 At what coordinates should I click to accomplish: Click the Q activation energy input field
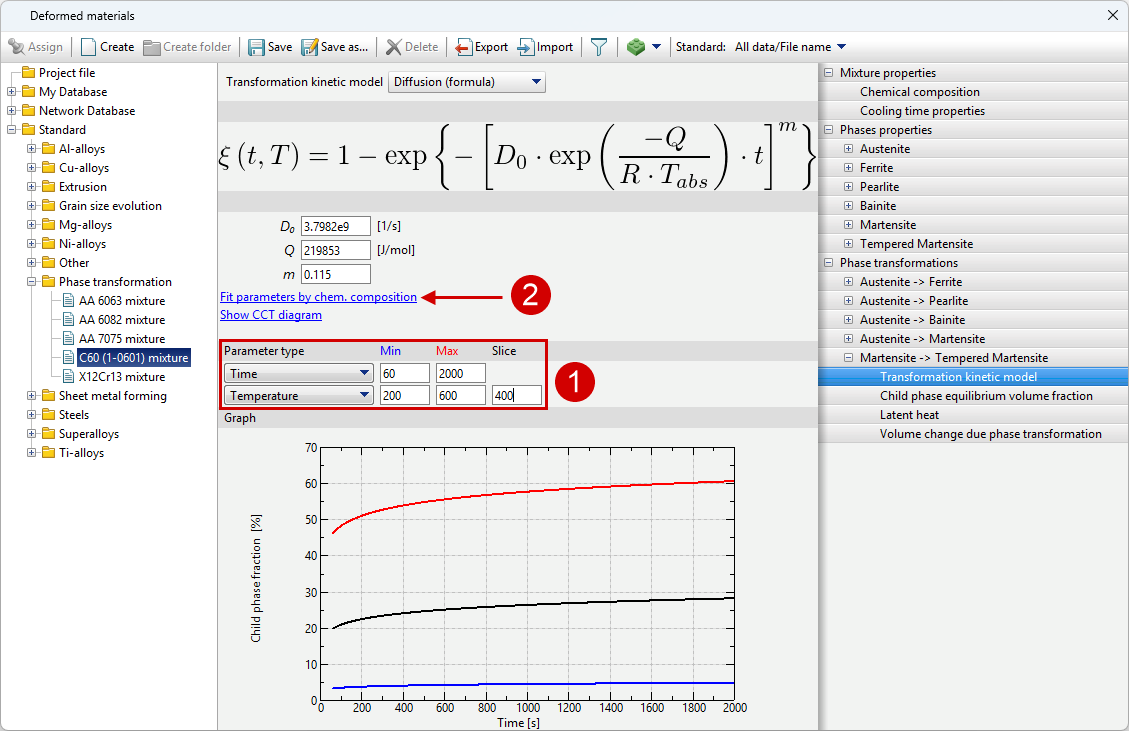(x=335, y=250)
